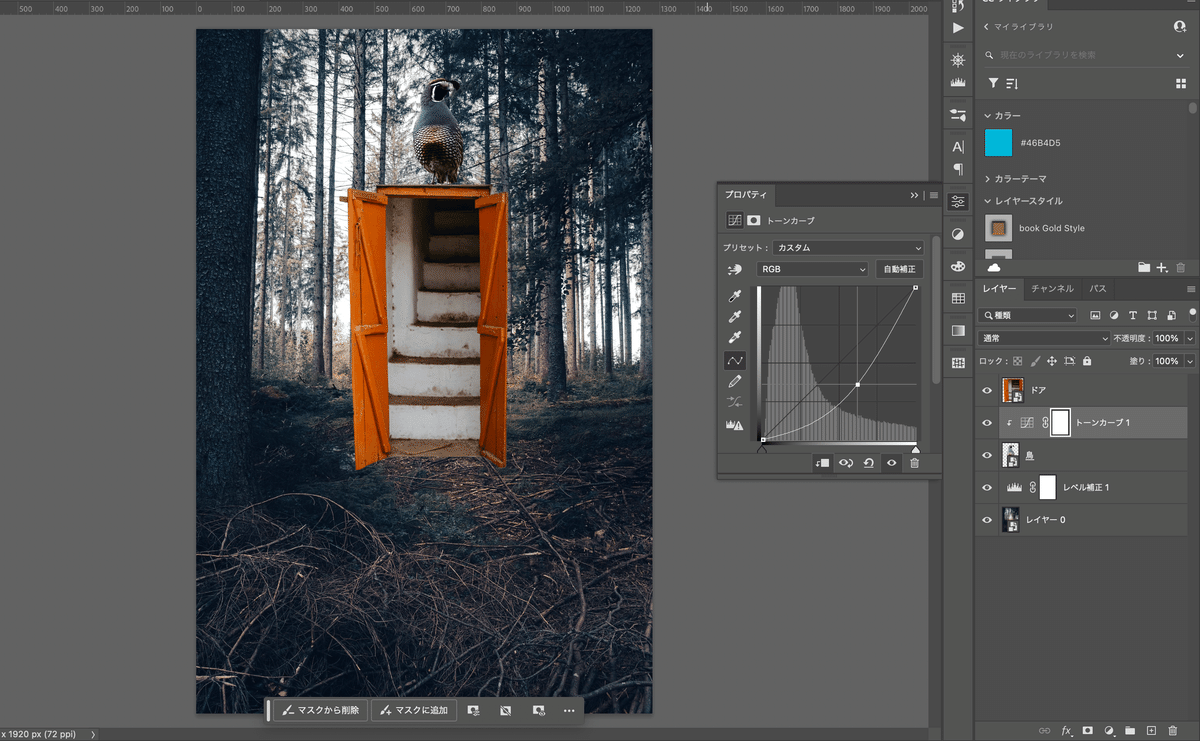Toggle visibility of レベル補正 1 layer
This screenshot has width=1200, height=741.
987,487
